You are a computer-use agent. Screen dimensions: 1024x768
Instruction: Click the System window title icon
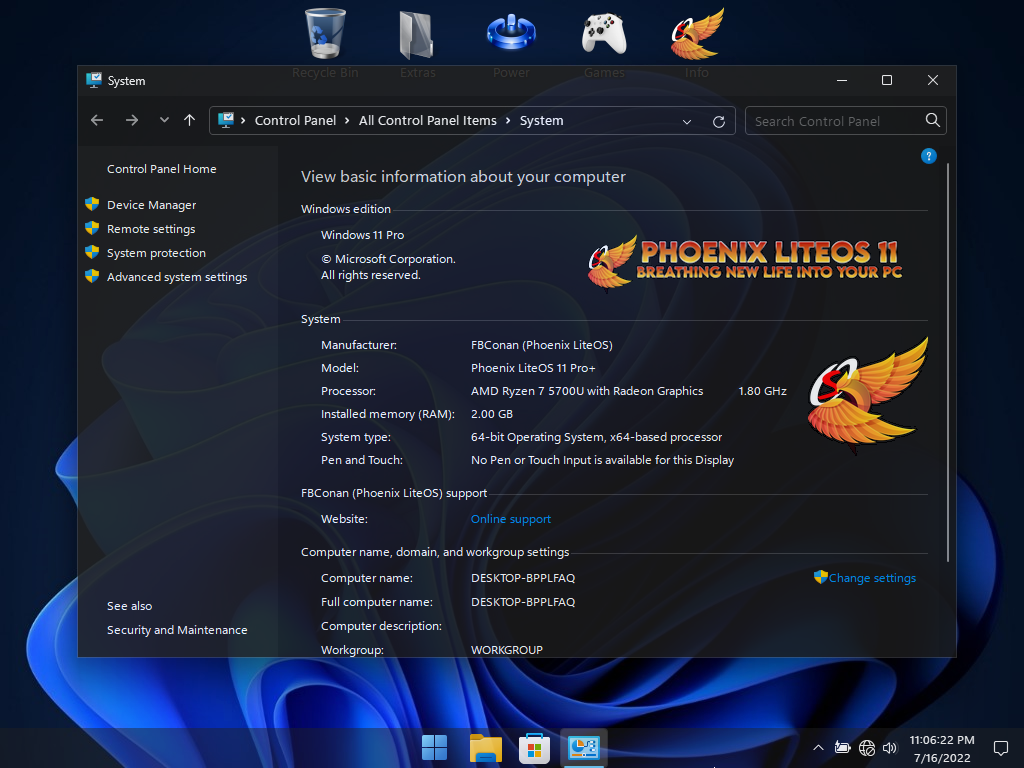click(x=94, y=80)
